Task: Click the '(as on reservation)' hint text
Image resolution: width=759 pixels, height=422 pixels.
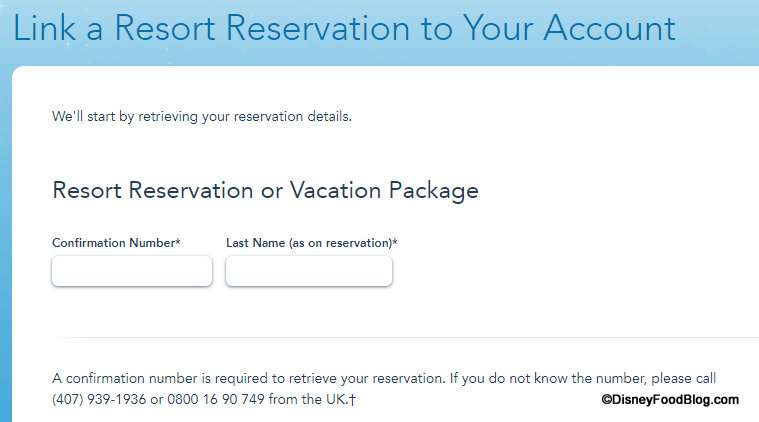Action: (x=340, y=243)
